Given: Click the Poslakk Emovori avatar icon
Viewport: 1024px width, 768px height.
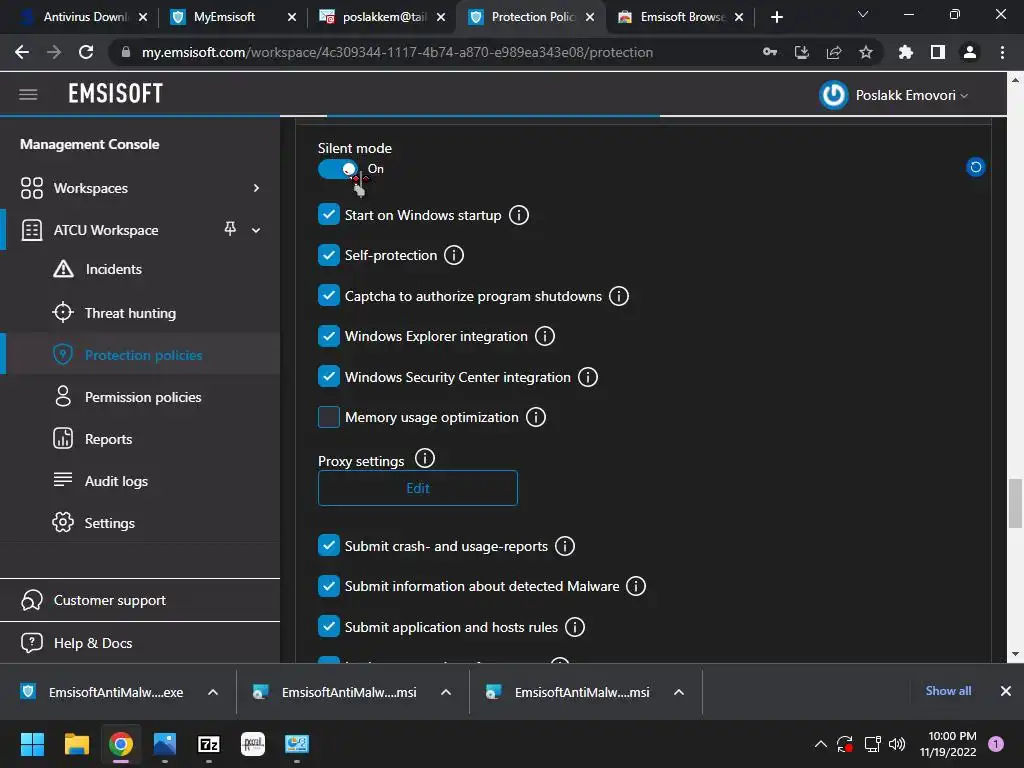Looking at the screenshot, I should (834, 95).
